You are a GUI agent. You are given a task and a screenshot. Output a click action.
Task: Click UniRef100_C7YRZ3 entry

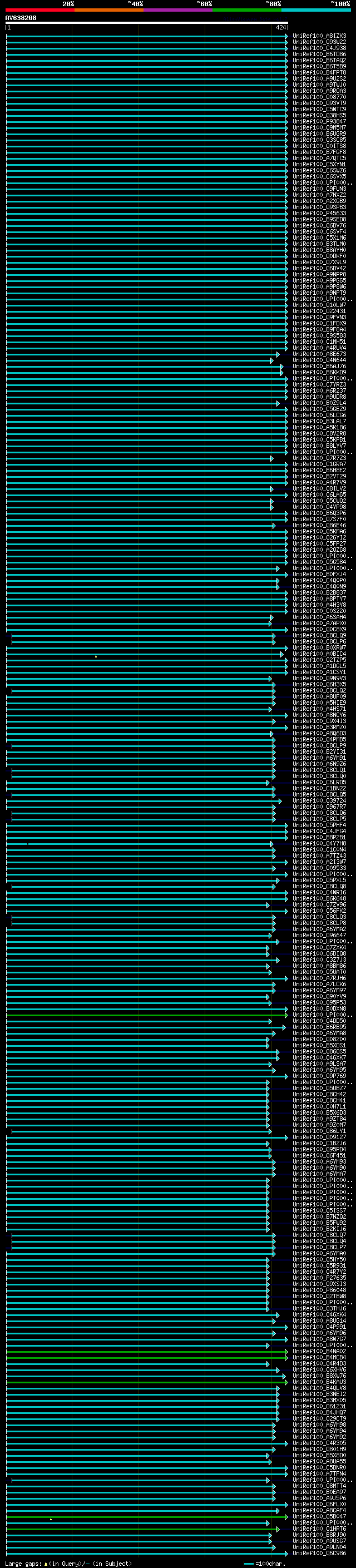coord(319,385)
